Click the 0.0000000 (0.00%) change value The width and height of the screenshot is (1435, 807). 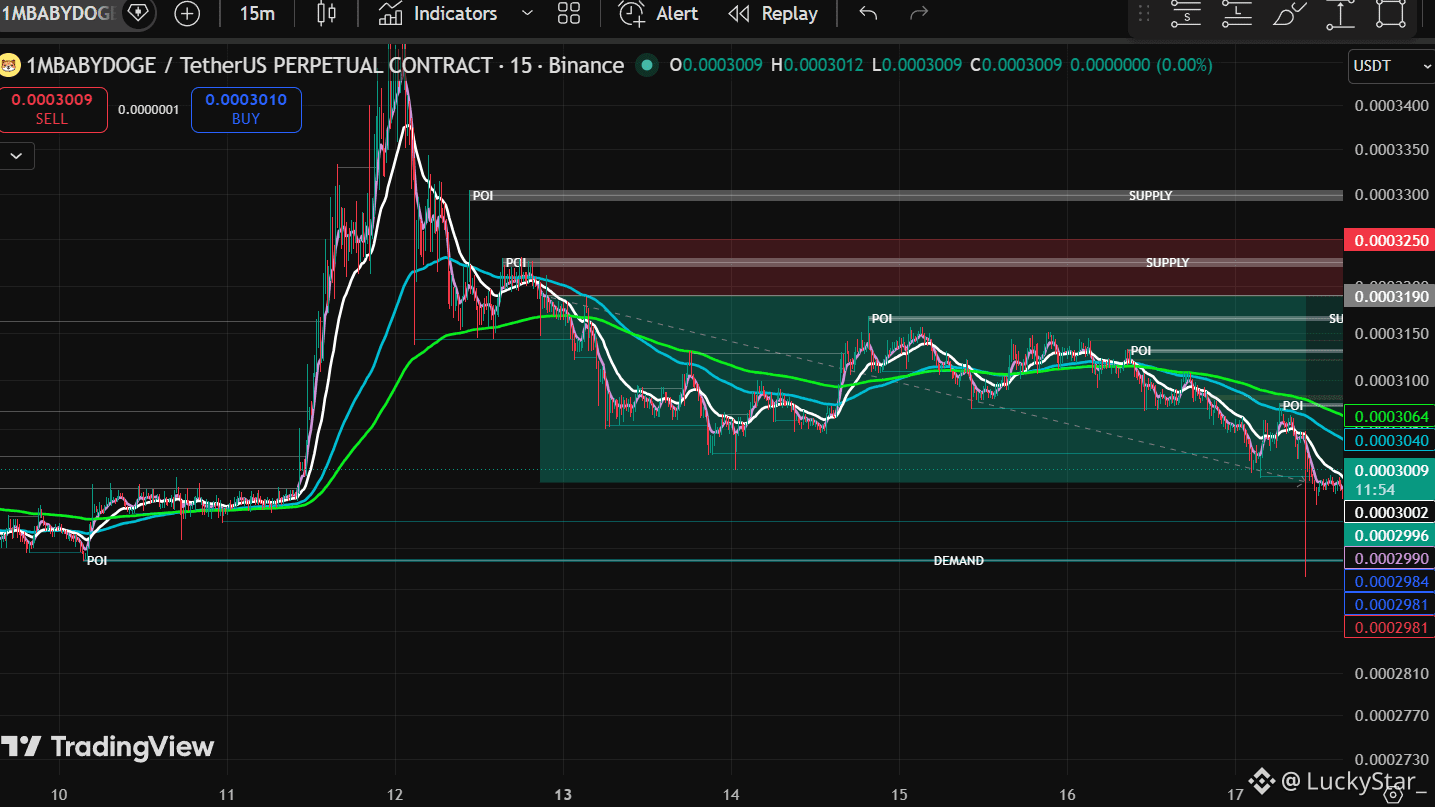point(1141,66)
